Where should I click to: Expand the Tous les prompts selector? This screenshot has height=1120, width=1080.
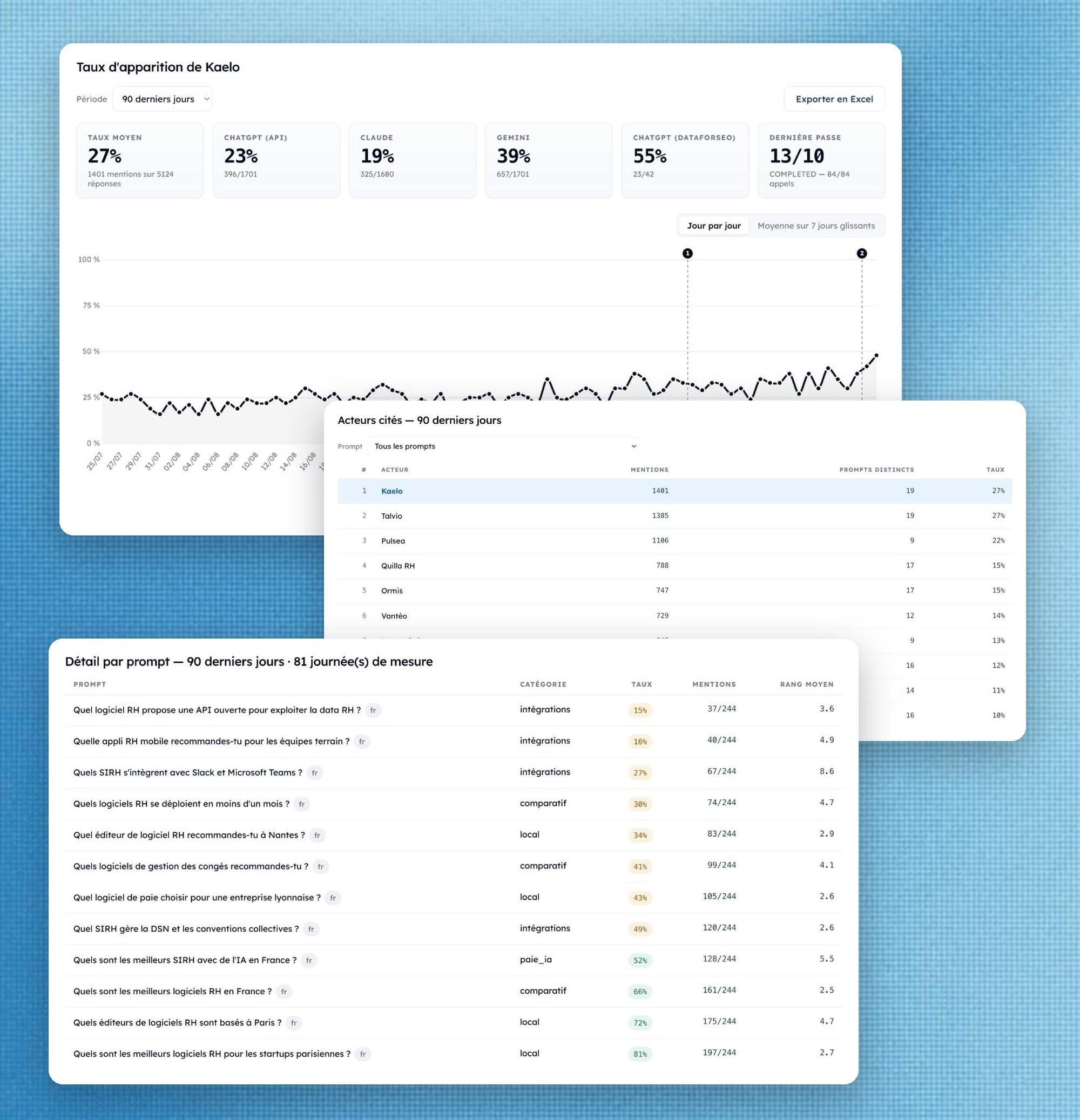tap(503, 446)
